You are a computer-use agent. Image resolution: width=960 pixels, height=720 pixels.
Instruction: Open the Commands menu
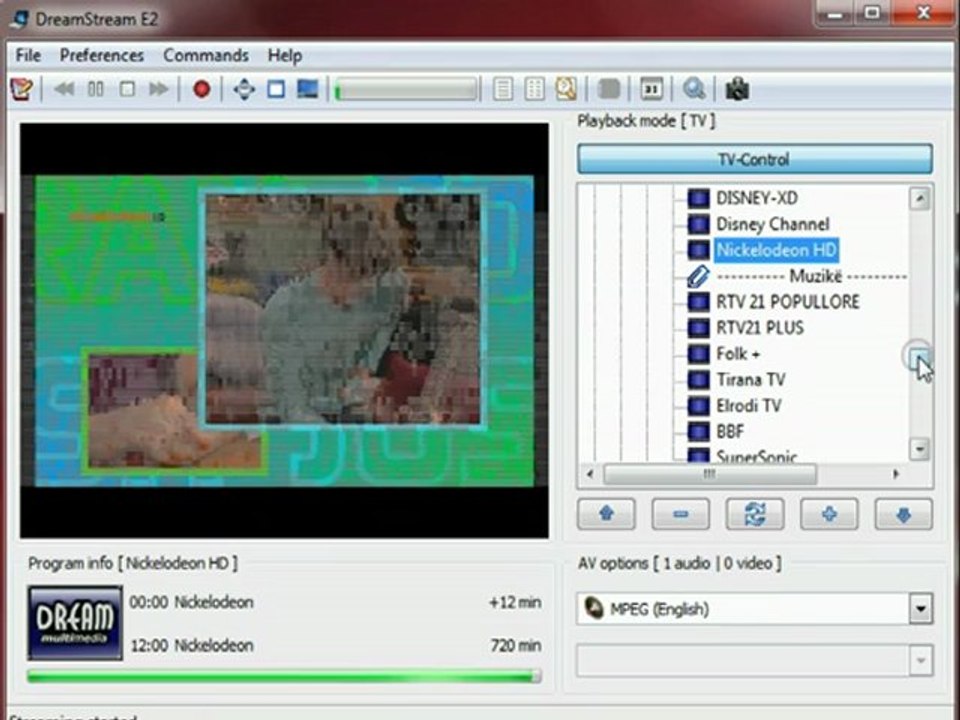coord(206,55)
